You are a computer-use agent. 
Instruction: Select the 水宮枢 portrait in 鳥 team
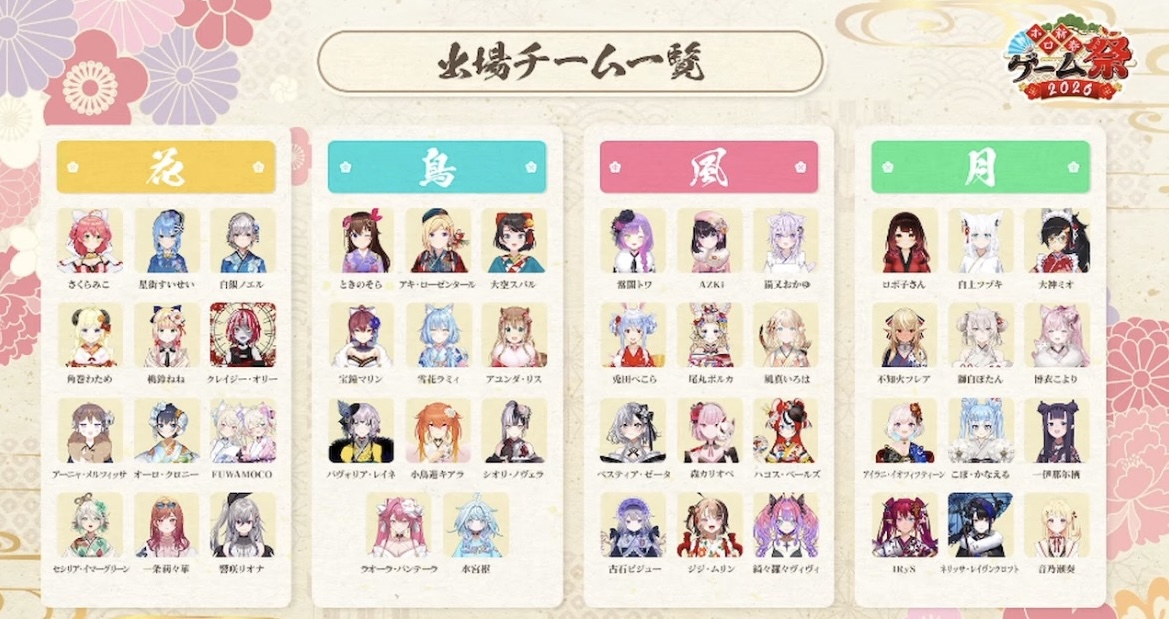pos(476,525)
